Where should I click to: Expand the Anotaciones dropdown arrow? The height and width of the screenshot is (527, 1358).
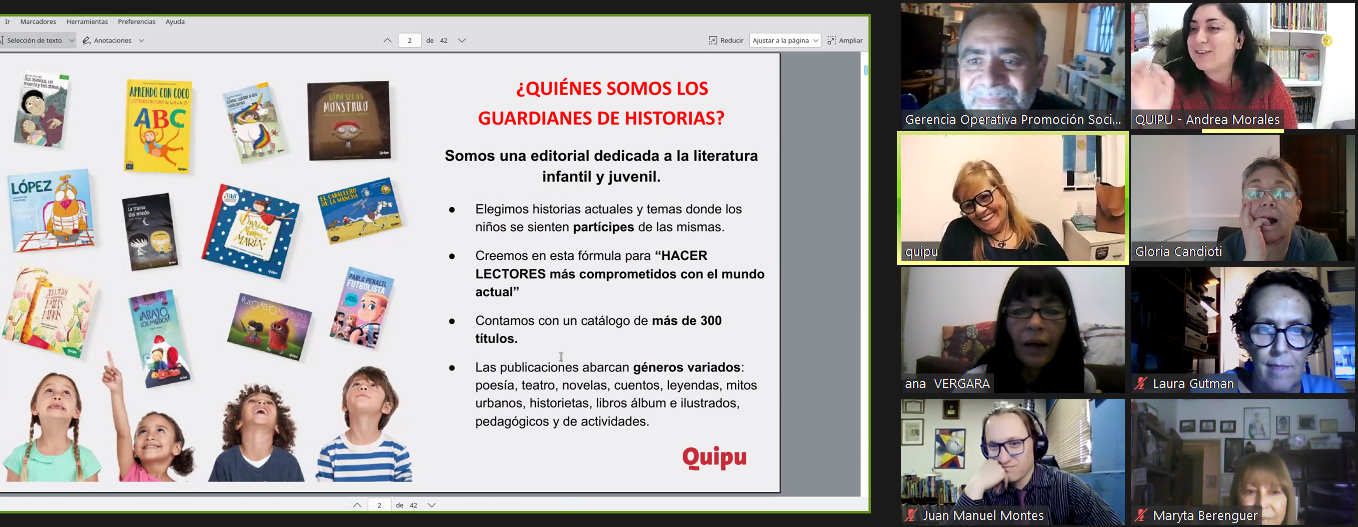(141, 41)
